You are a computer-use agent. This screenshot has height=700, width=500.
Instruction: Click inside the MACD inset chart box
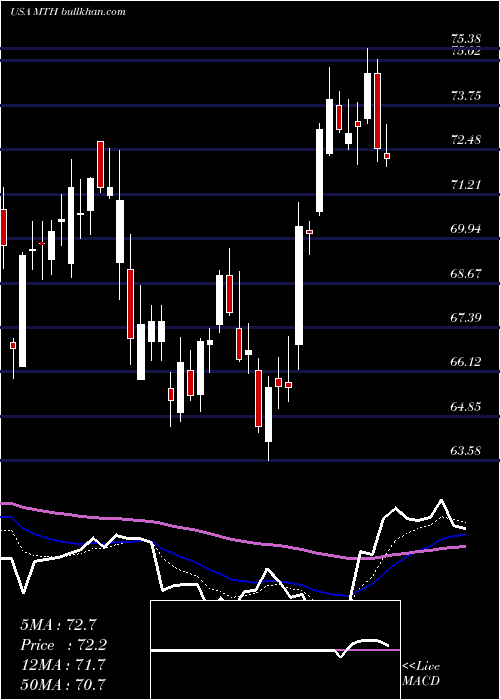coord(275,650)
